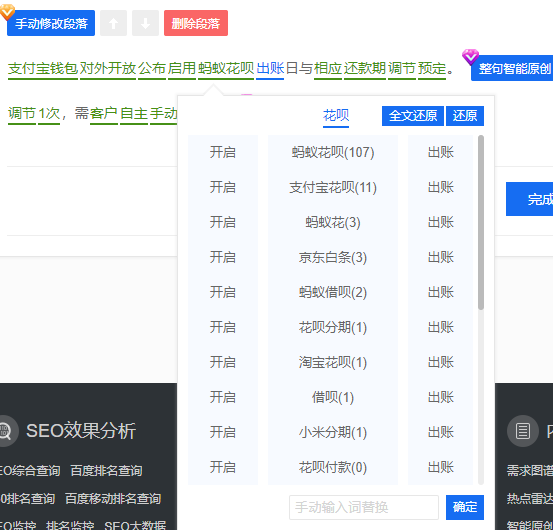553x530 pixels.
Task: Click the SEO效果分析 heading
Action: 81,431
